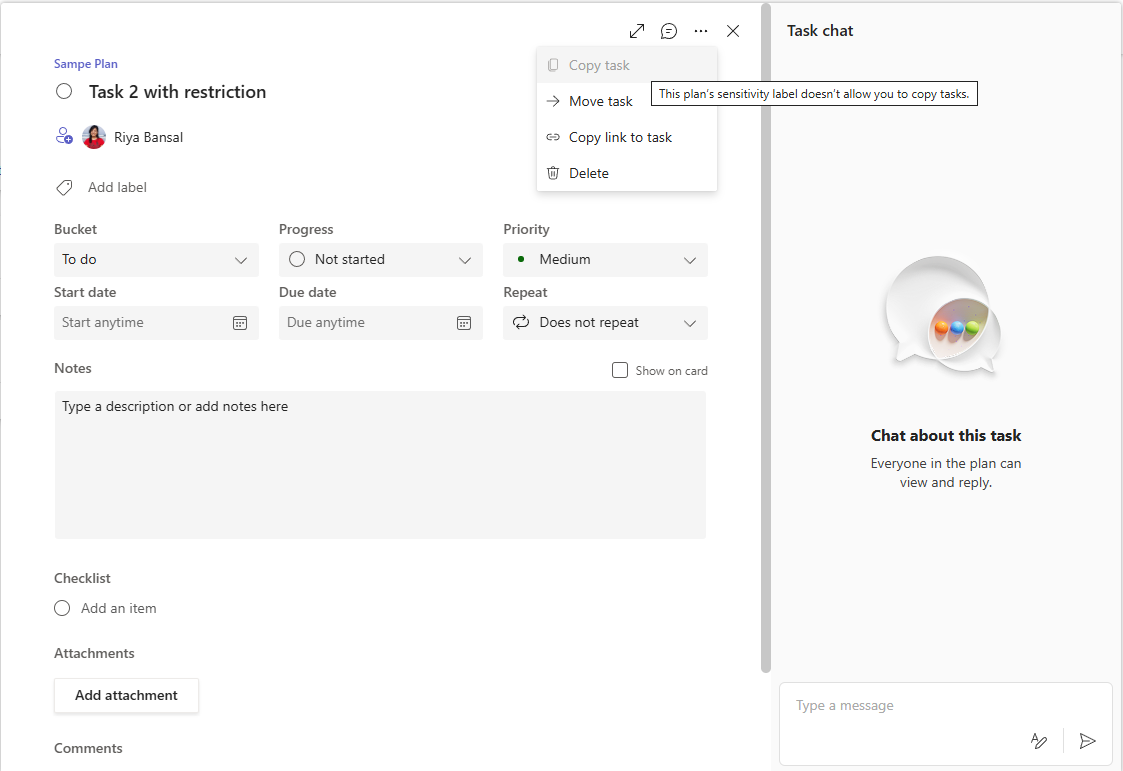Select Move task from the menu
The image size is (1123, 771).
pos(600,100)
